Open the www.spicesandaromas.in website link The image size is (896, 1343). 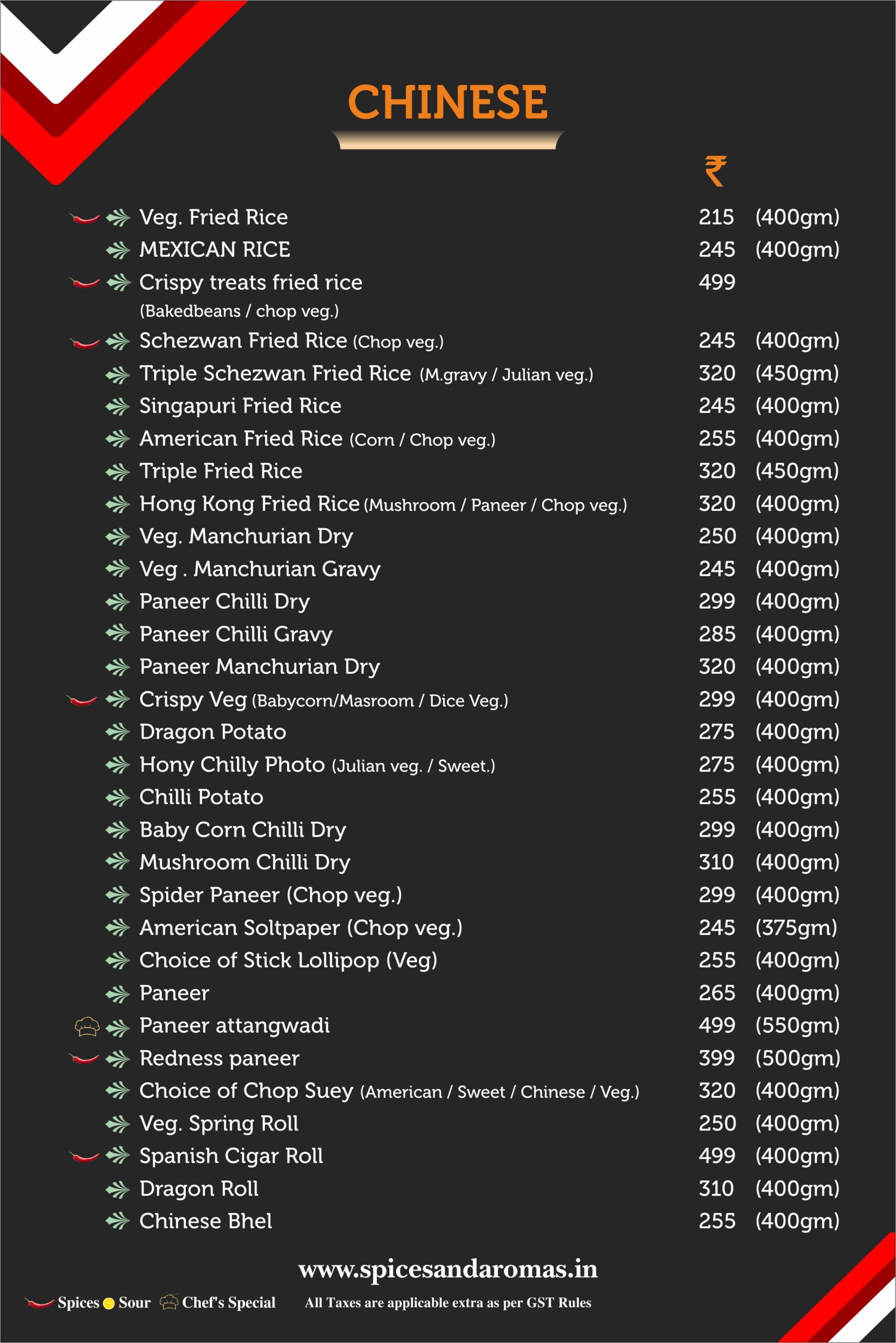tap(447, 1269)
